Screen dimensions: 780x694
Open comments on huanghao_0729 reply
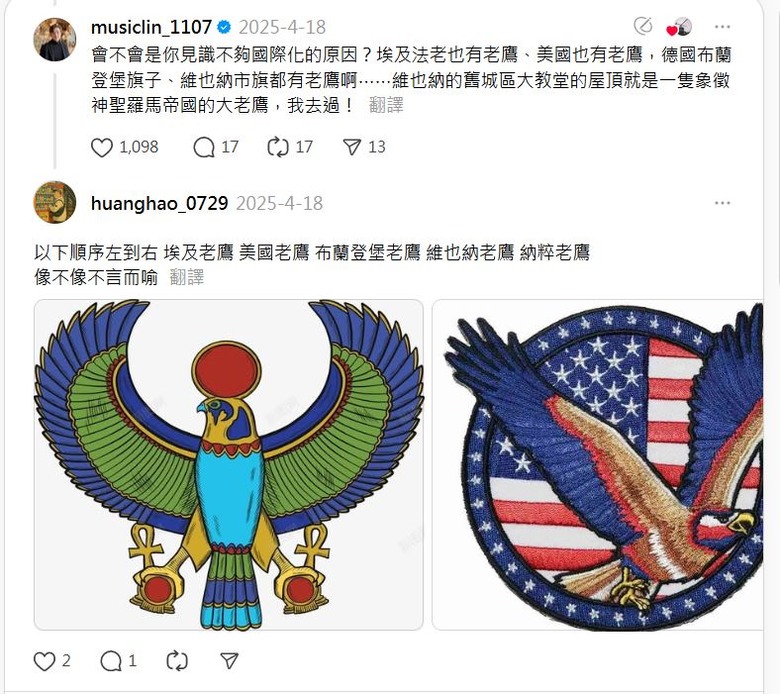(x=110, y=661)
